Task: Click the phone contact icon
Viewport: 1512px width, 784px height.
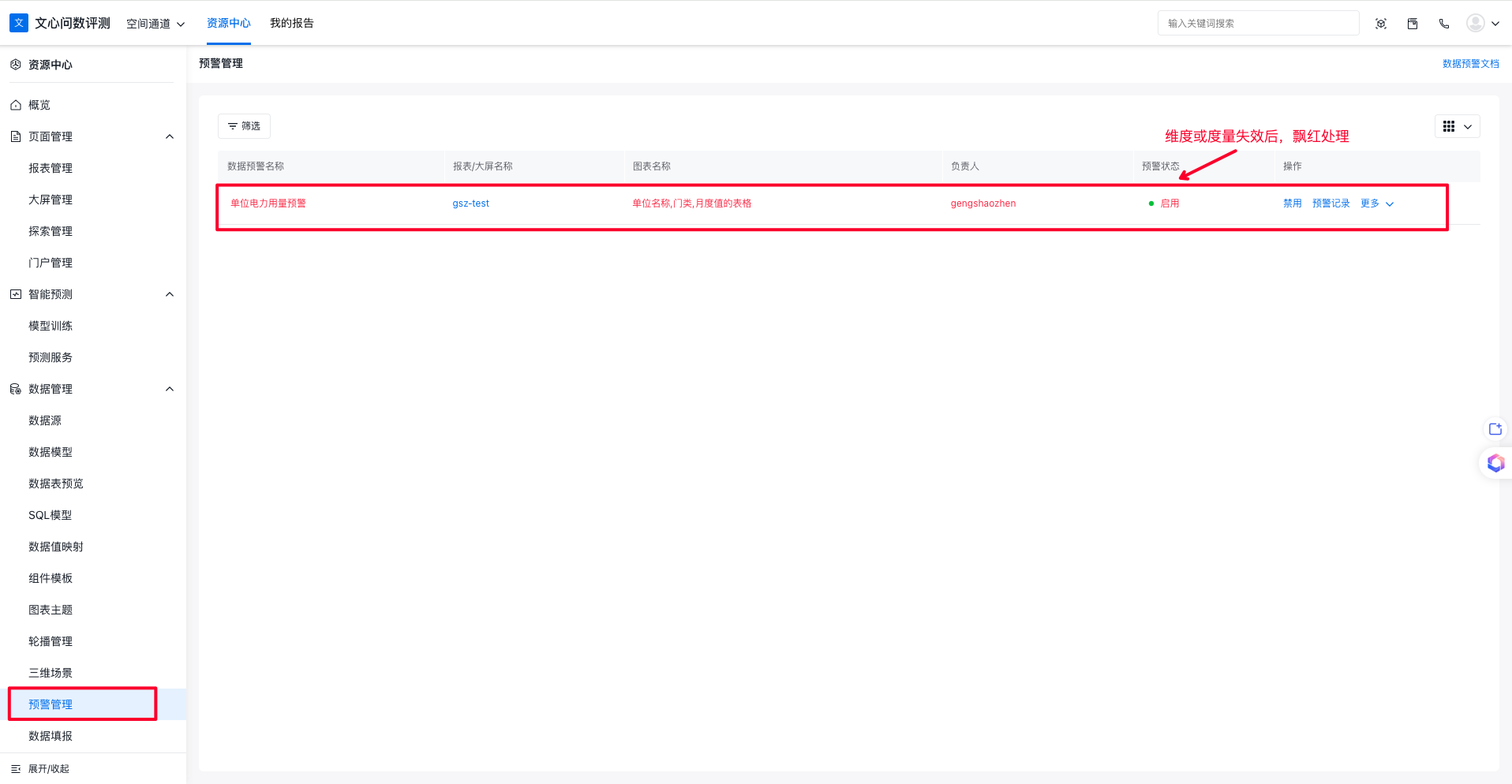Action: tap(1444, 24)
